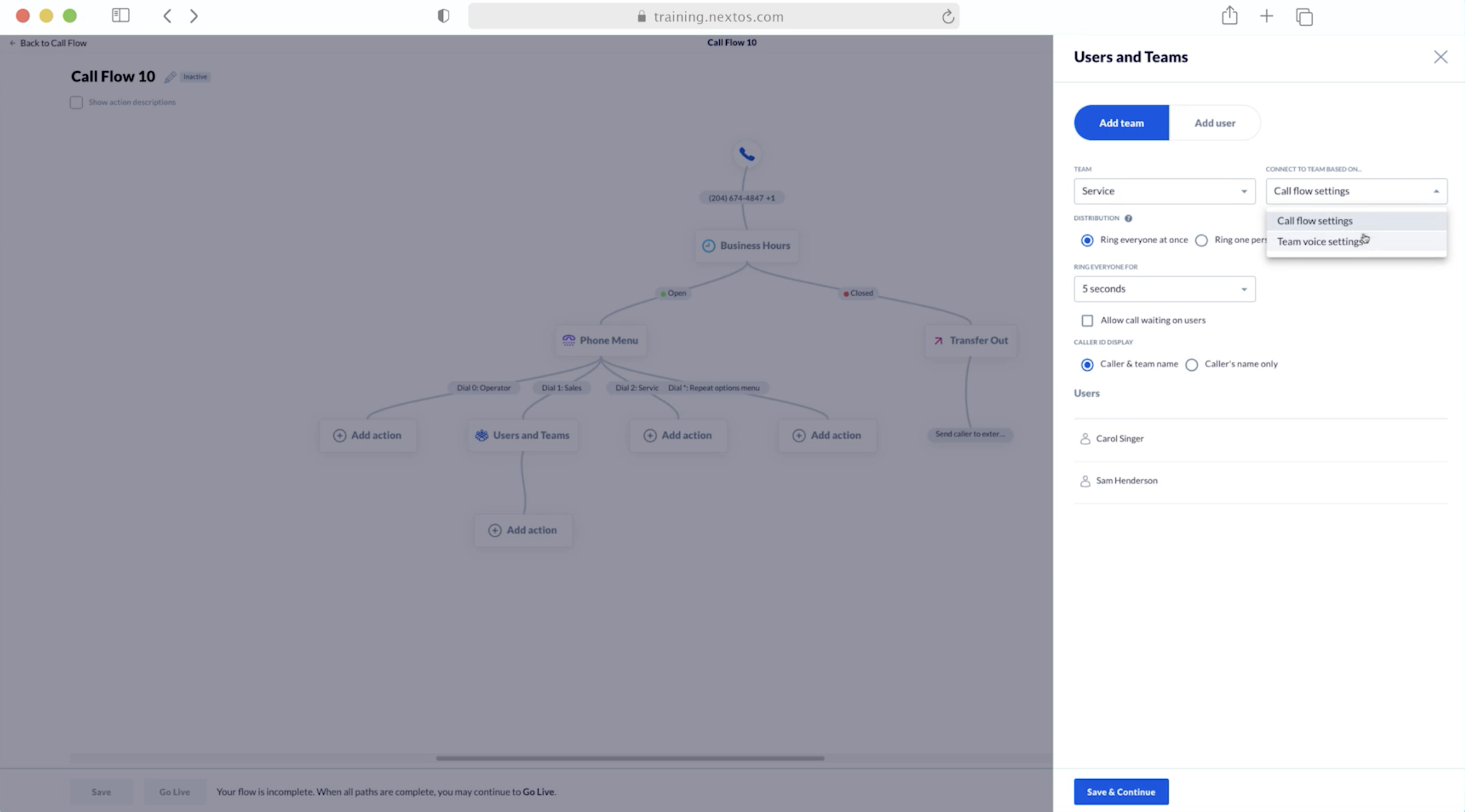Screen dimensions: 1465x812
Task: Click the edit pencil icon next to Call Flow 10
Action: (x=168, y=77)
